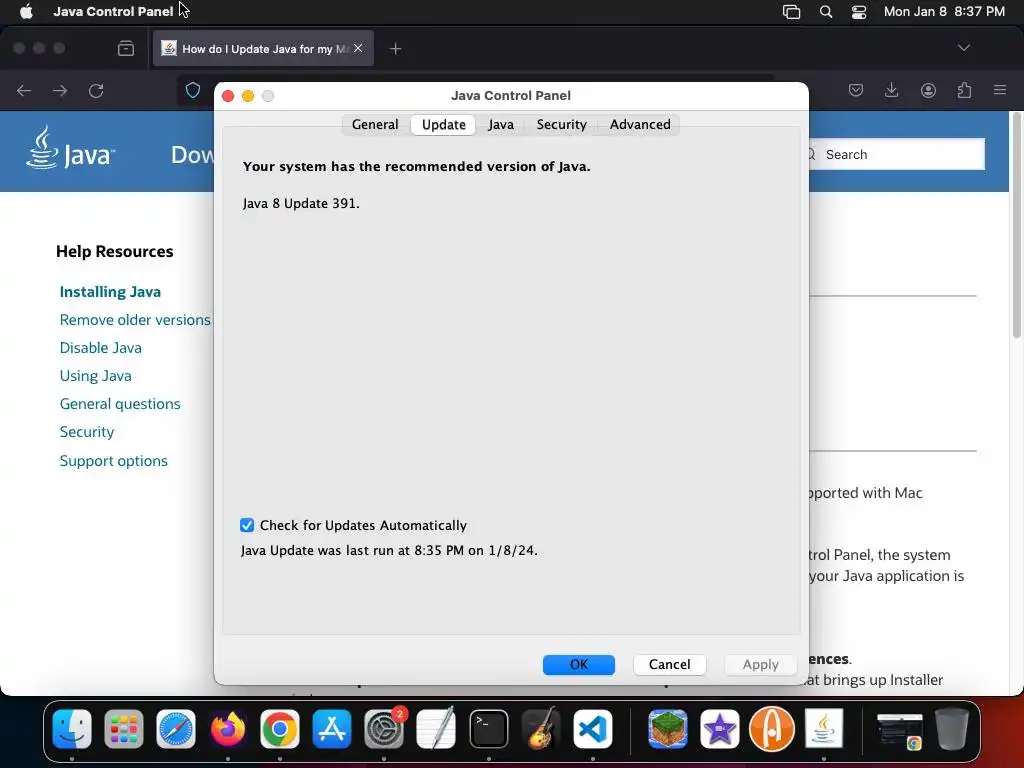
Task: Open a new Firefox tab
Action: tap(395, 49)
